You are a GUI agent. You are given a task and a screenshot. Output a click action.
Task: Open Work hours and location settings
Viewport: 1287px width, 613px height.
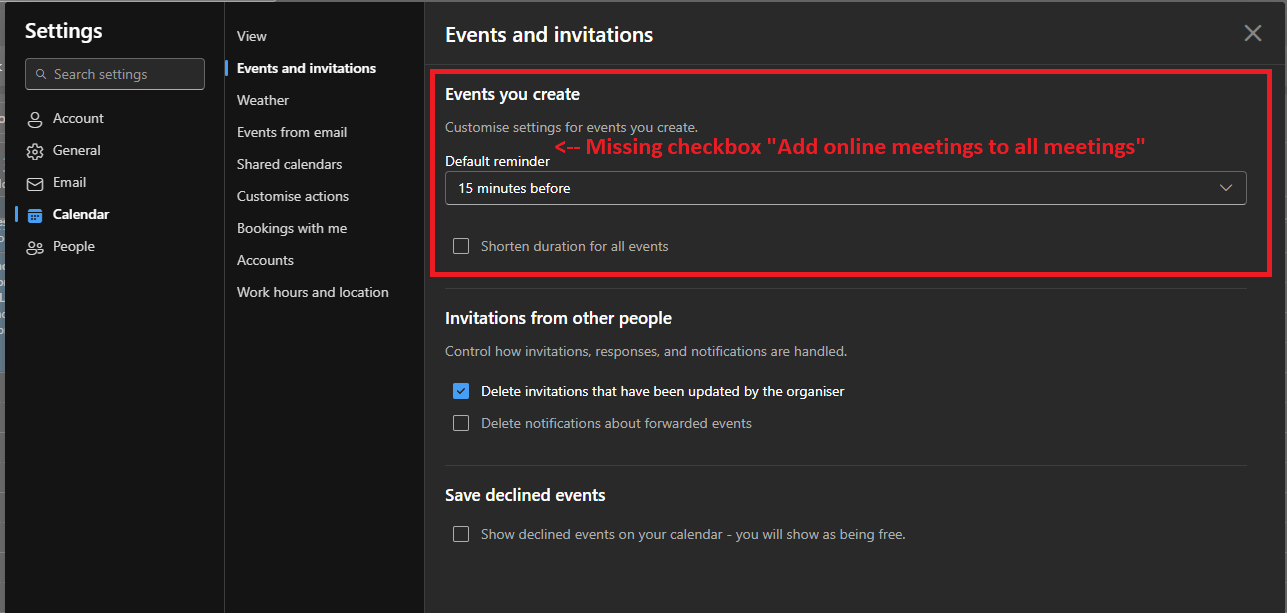pos(312,292)
